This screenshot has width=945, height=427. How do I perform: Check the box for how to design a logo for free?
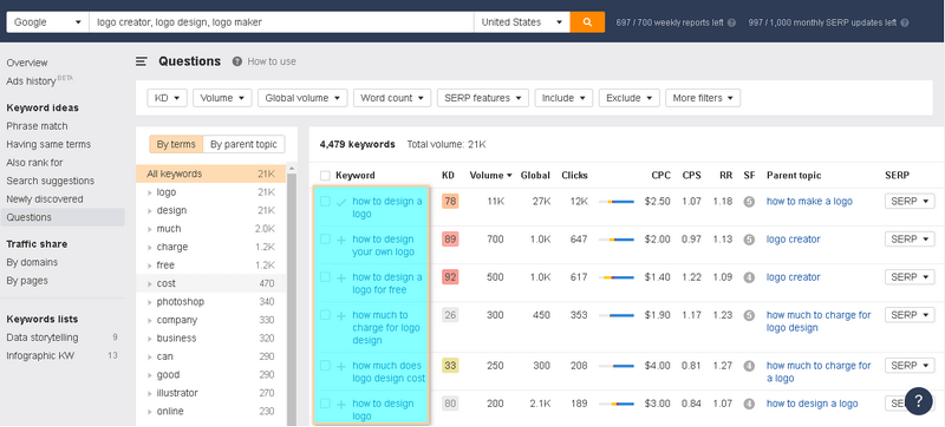click(x=325, y=277)
